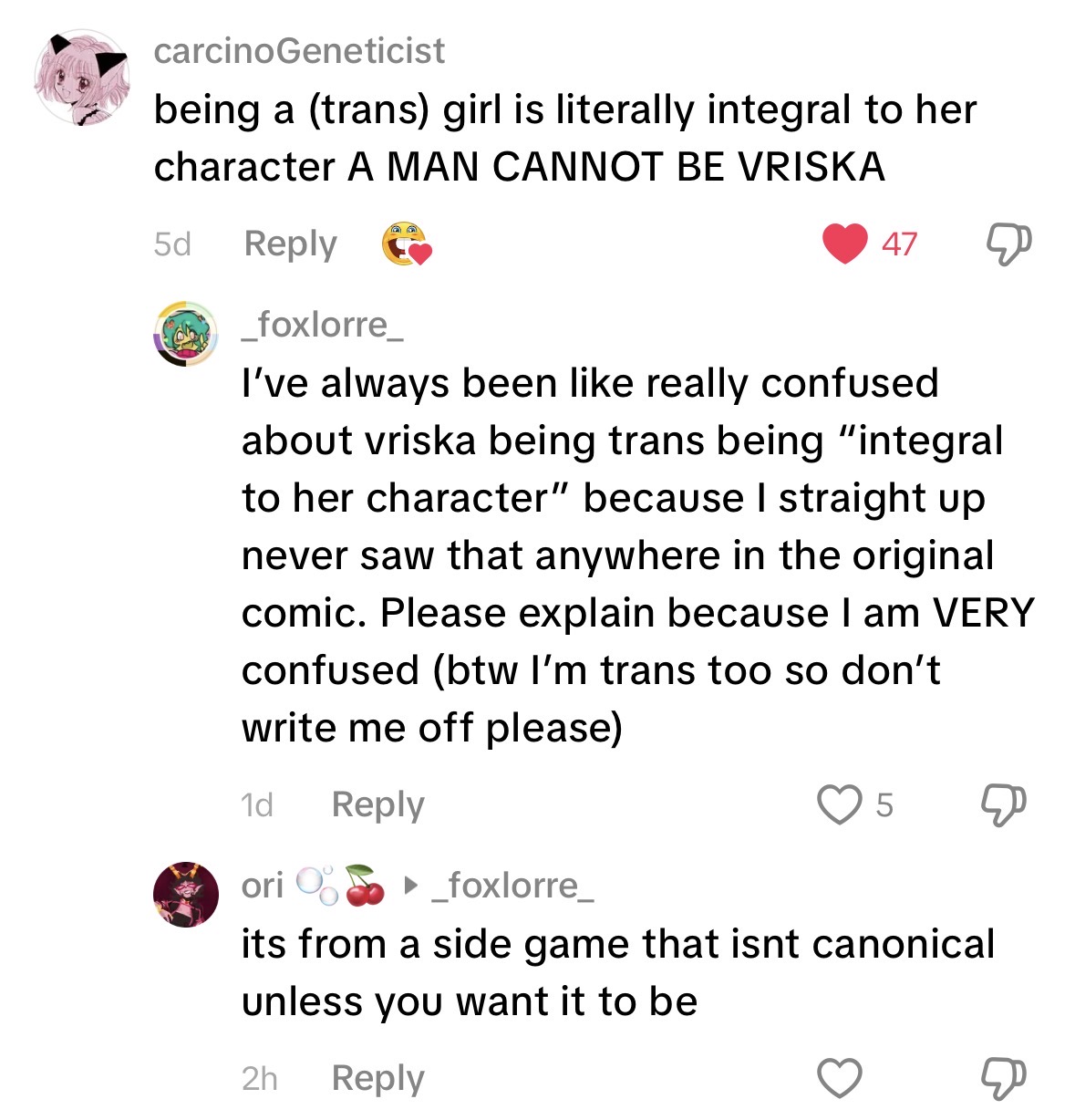Dislike ori's reply with thumbs down

coord(1003,1078)
